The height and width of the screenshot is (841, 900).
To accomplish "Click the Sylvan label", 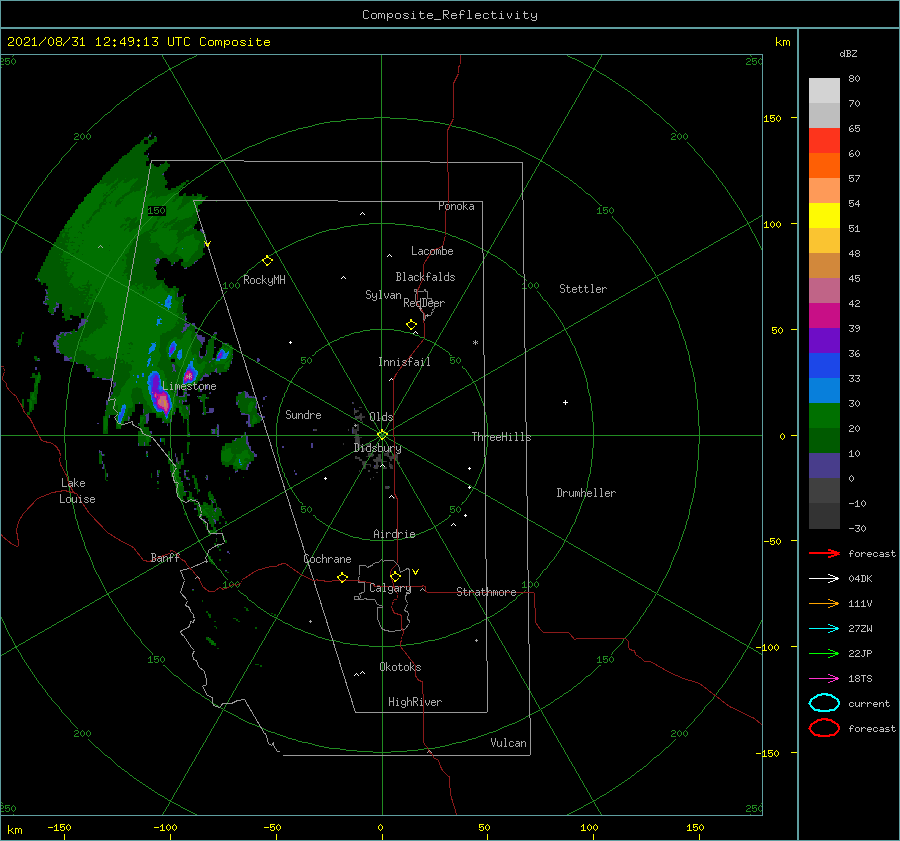I will click(383, 295).
